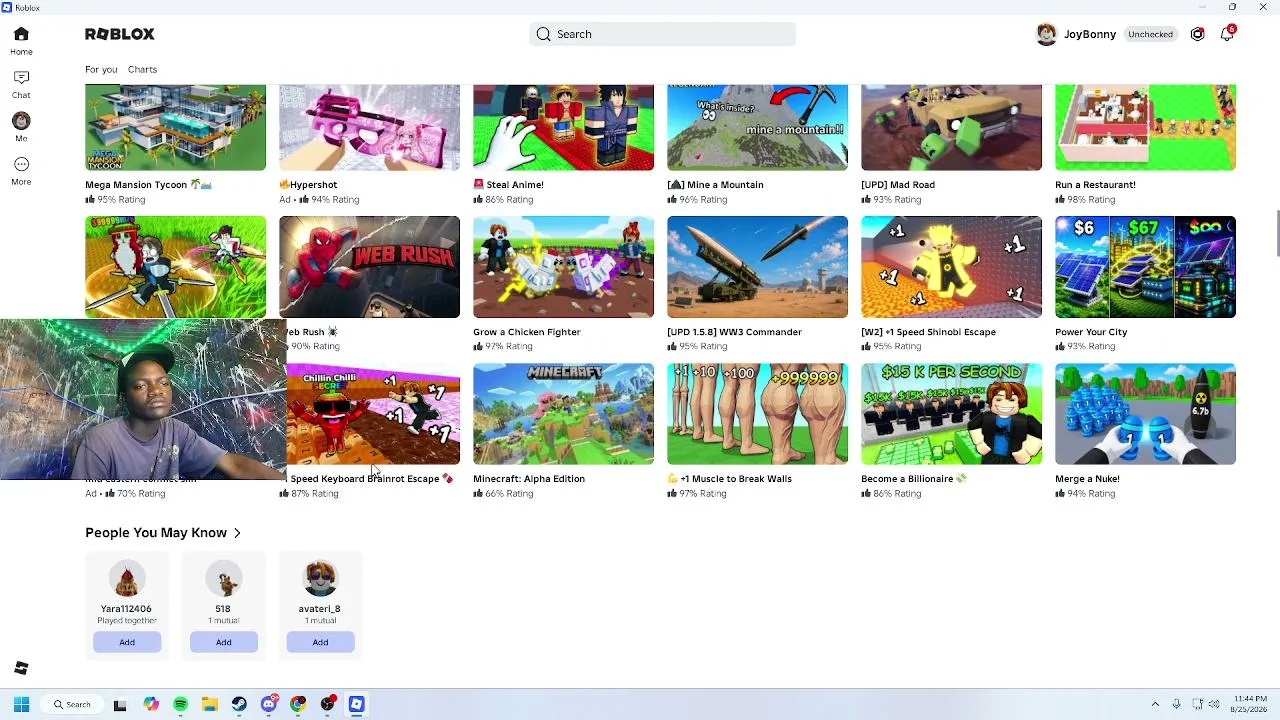Open the Robux icon in header

tap(1197, 34)
